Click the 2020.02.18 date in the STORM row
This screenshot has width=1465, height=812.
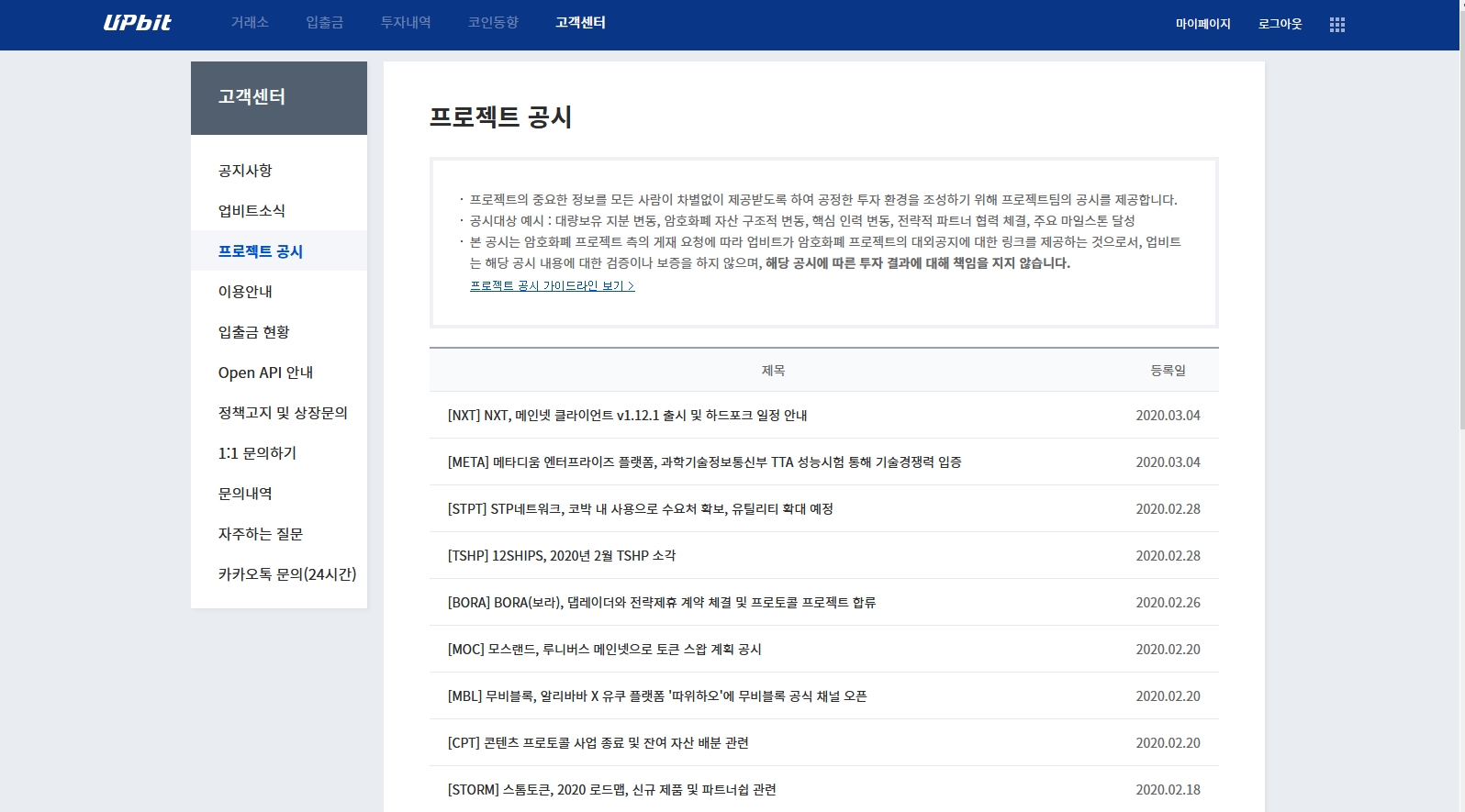pyautogui.click(x=1168, y=790)
